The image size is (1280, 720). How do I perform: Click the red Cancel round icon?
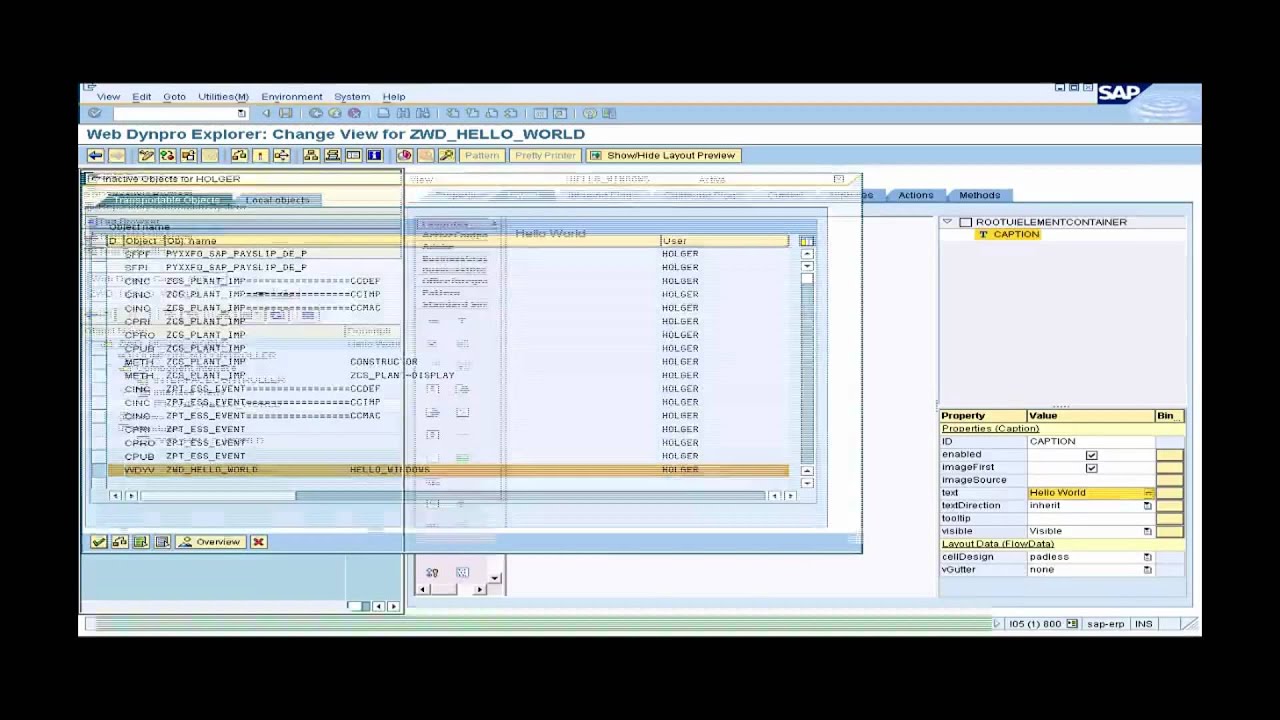[354, 114]
